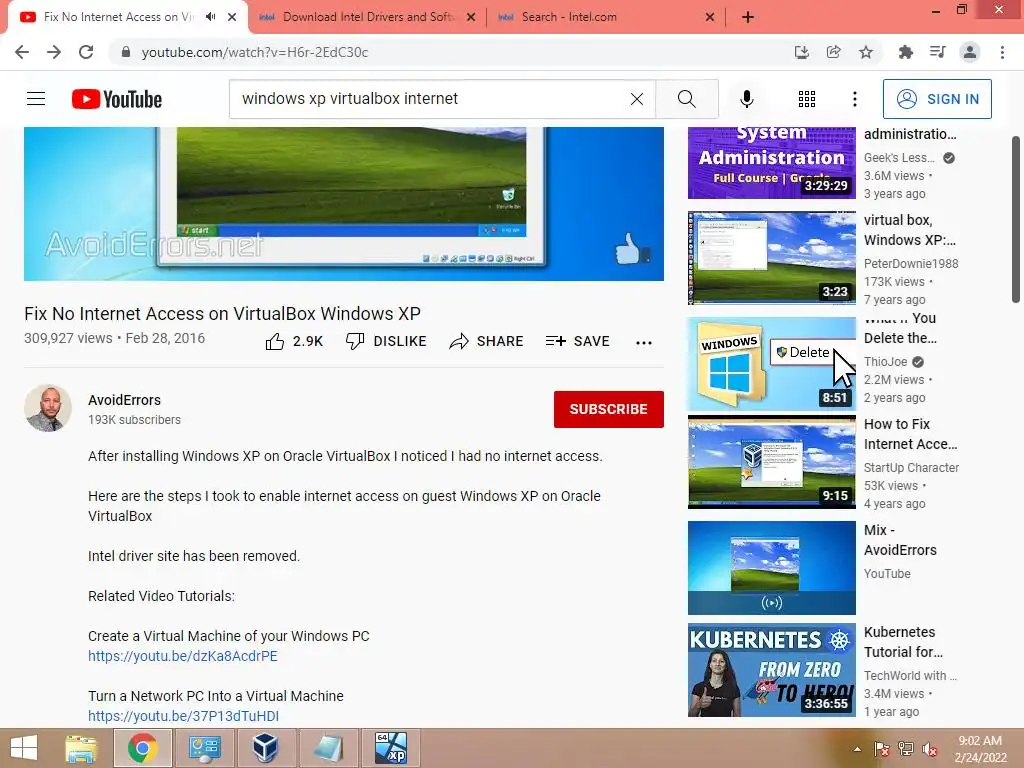The height and width of the screenshot is (768, 1024).
Task: Open VirtualBox from the taskbar
Action: pos(266,748)
